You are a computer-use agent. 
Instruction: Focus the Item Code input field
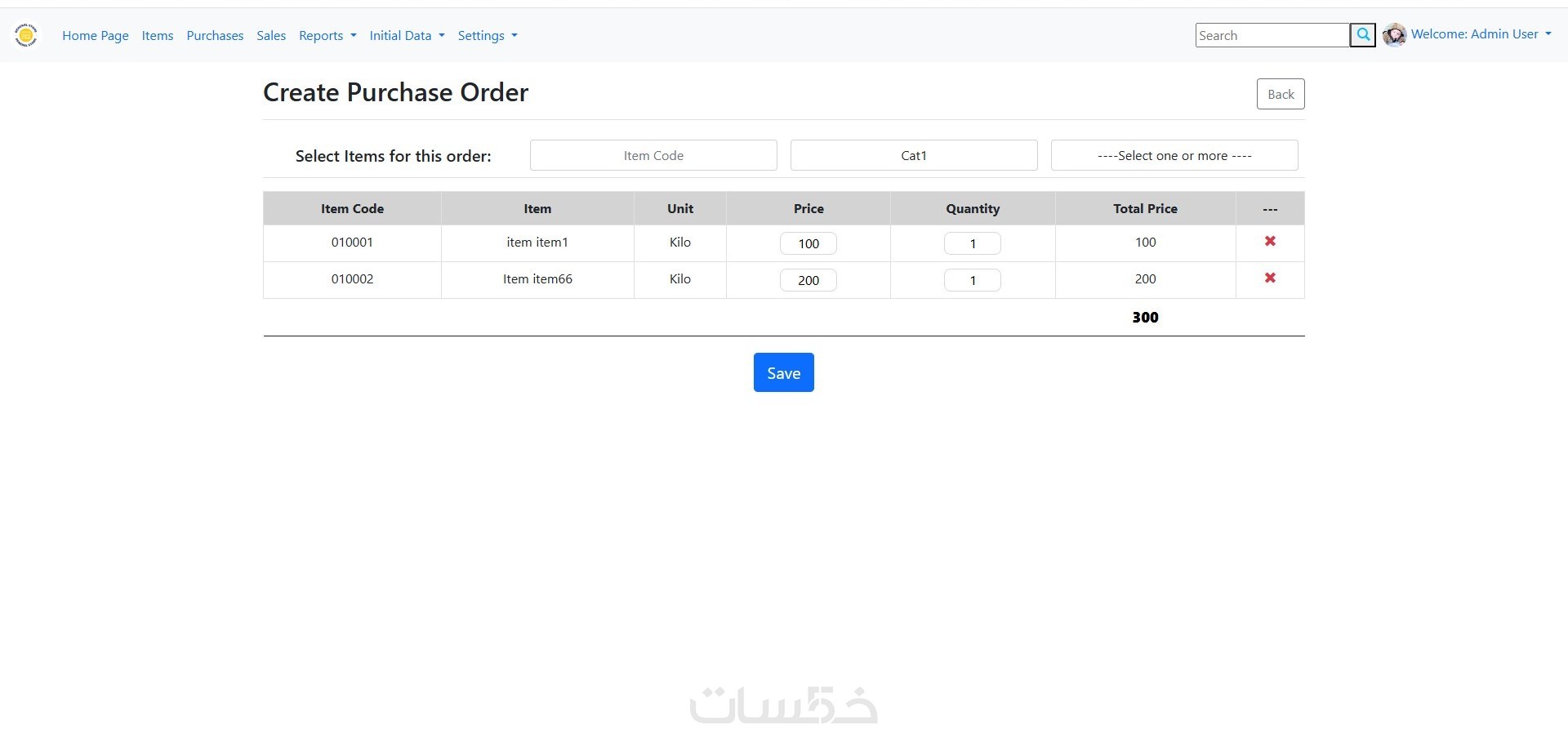[x=653, y=155]
